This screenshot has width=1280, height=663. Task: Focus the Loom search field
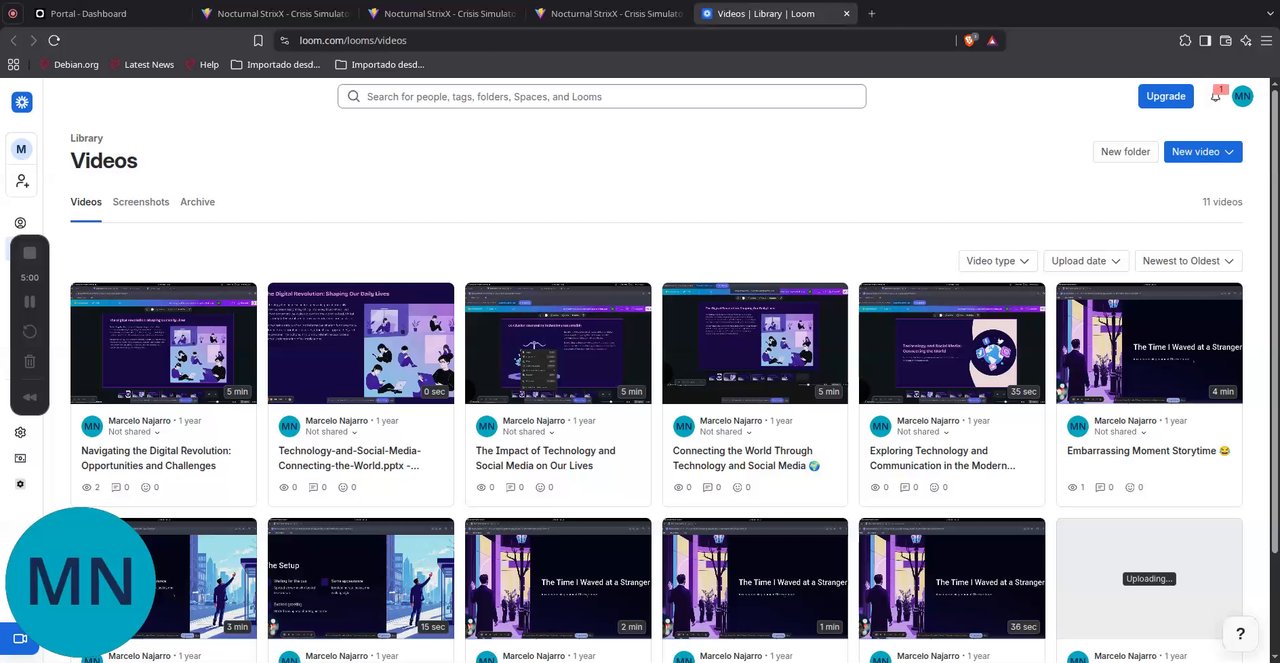click(x=602, y=97)
